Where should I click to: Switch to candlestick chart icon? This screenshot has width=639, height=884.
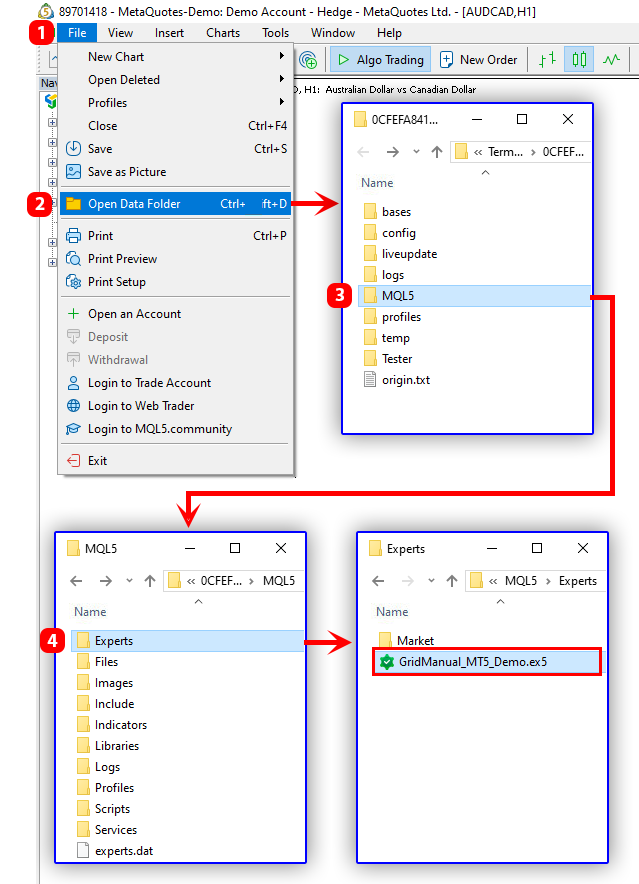pyautogui.click(x=579, y=59)
